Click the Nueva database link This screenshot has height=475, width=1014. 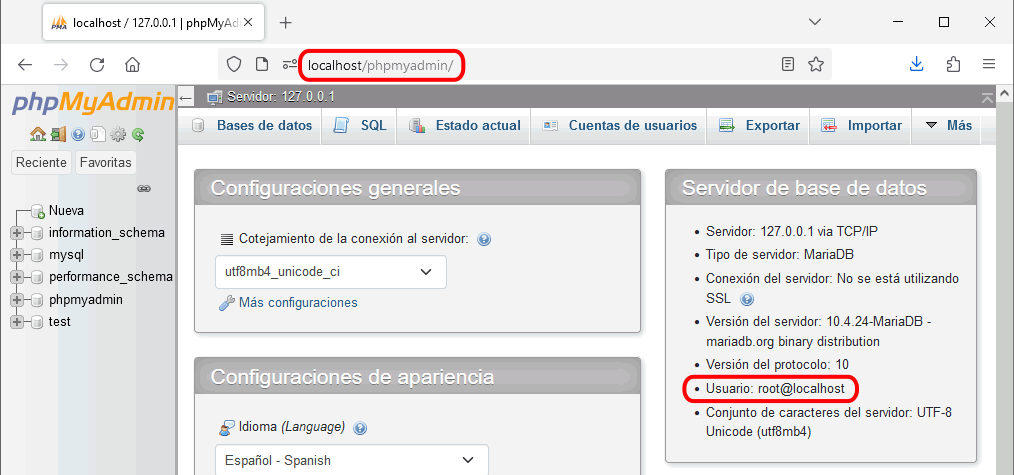pos(66,211)
